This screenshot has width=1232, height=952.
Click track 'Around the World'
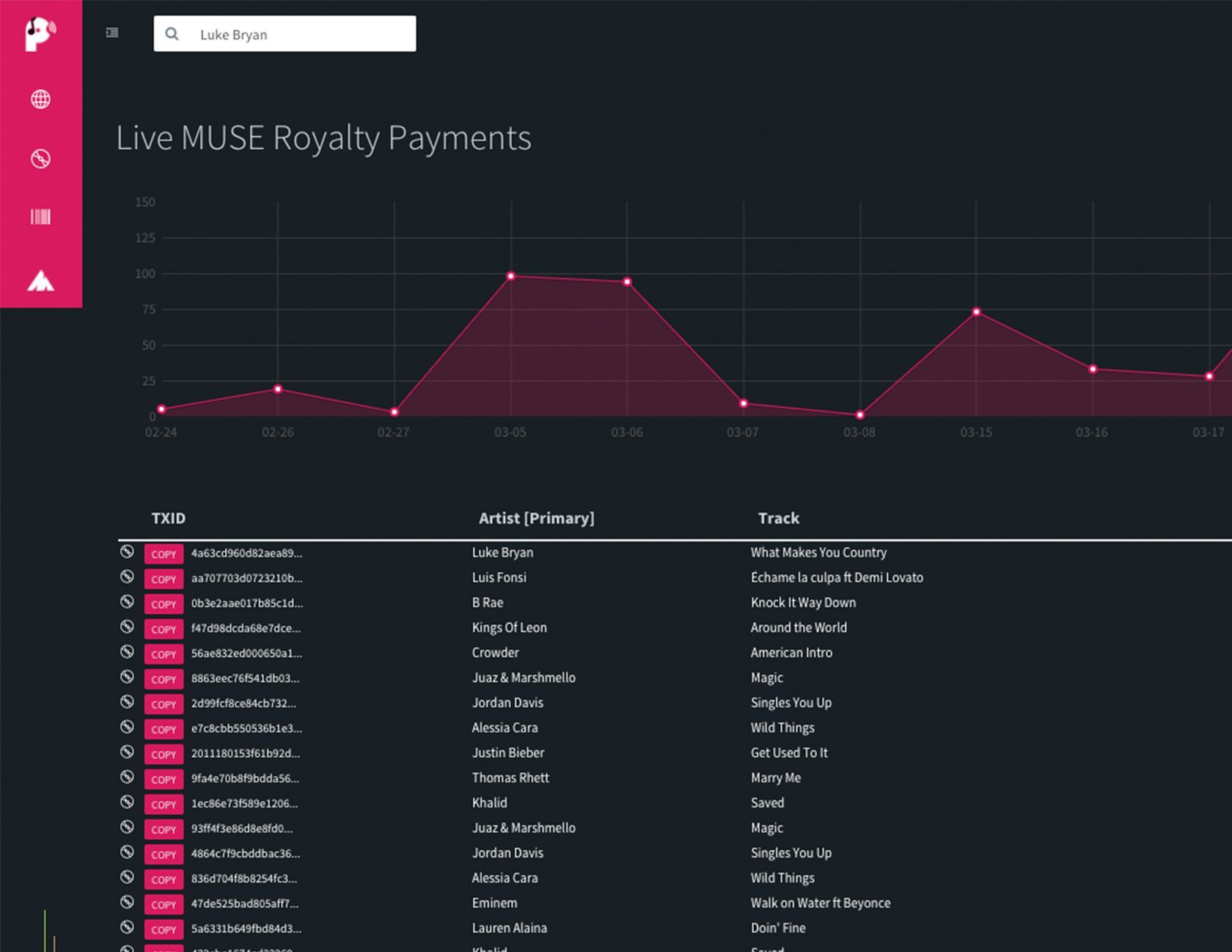tap(799, 627)
